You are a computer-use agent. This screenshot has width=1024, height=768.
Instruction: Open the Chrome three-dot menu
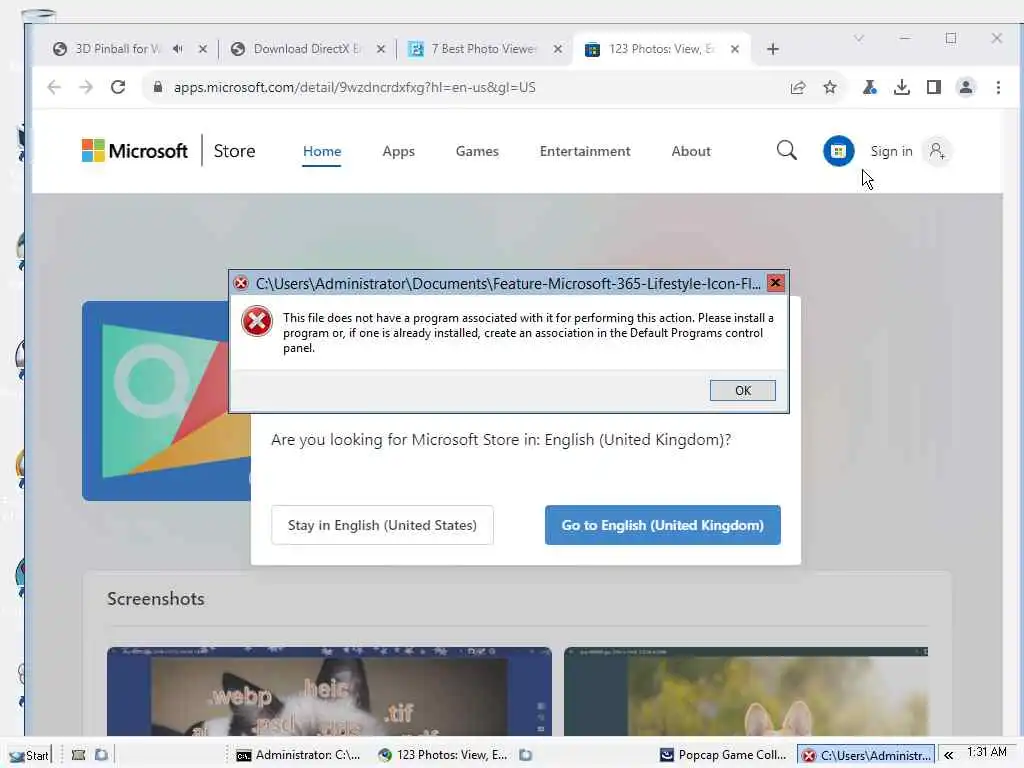click(x=998, y=88)
